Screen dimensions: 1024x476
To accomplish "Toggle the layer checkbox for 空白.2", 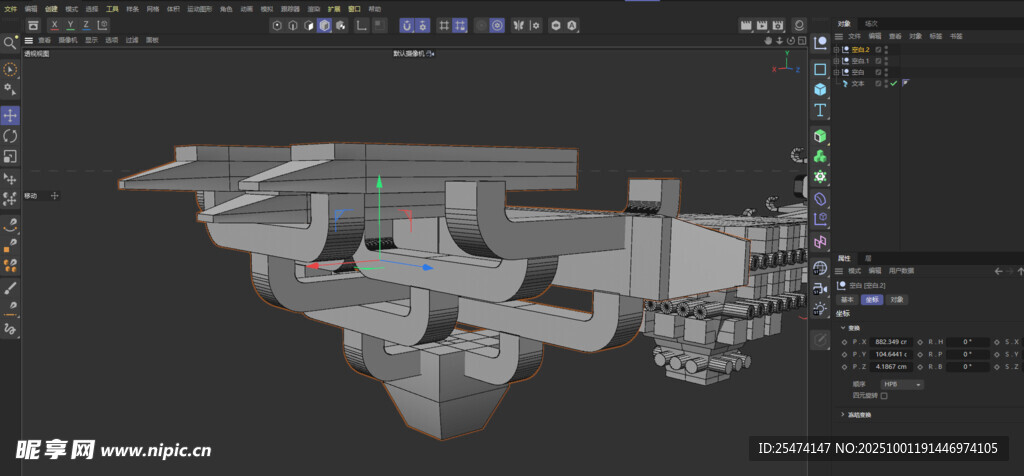I will pos(878,49).
